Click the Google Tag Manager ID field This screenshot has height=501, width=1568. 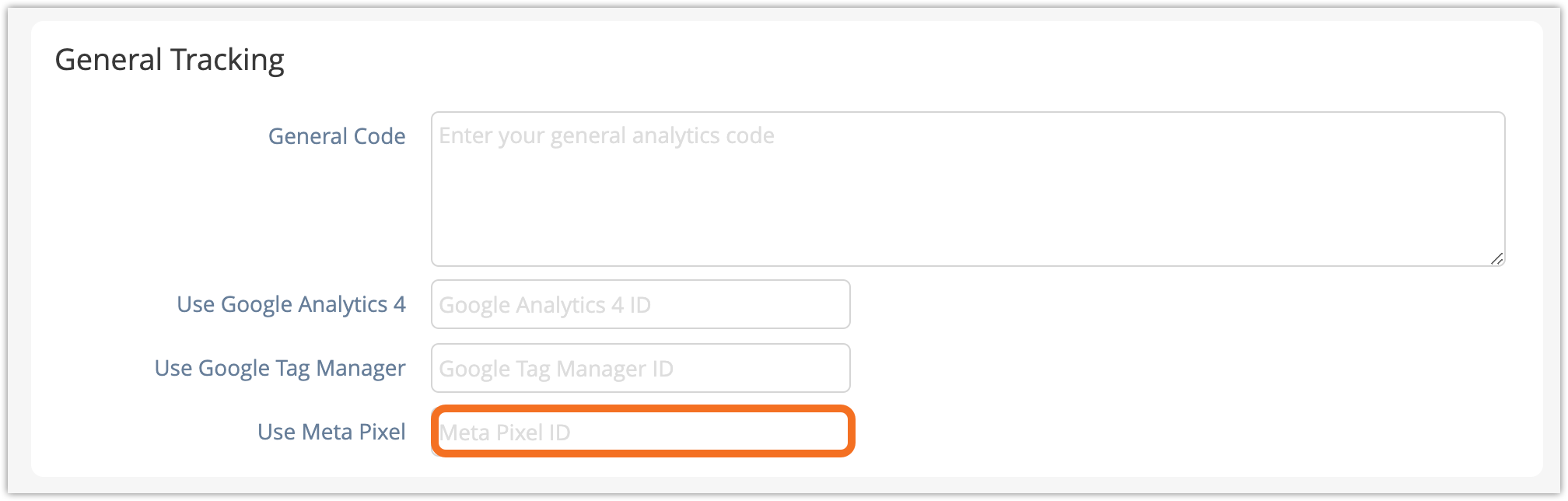[x=640, y=368]
